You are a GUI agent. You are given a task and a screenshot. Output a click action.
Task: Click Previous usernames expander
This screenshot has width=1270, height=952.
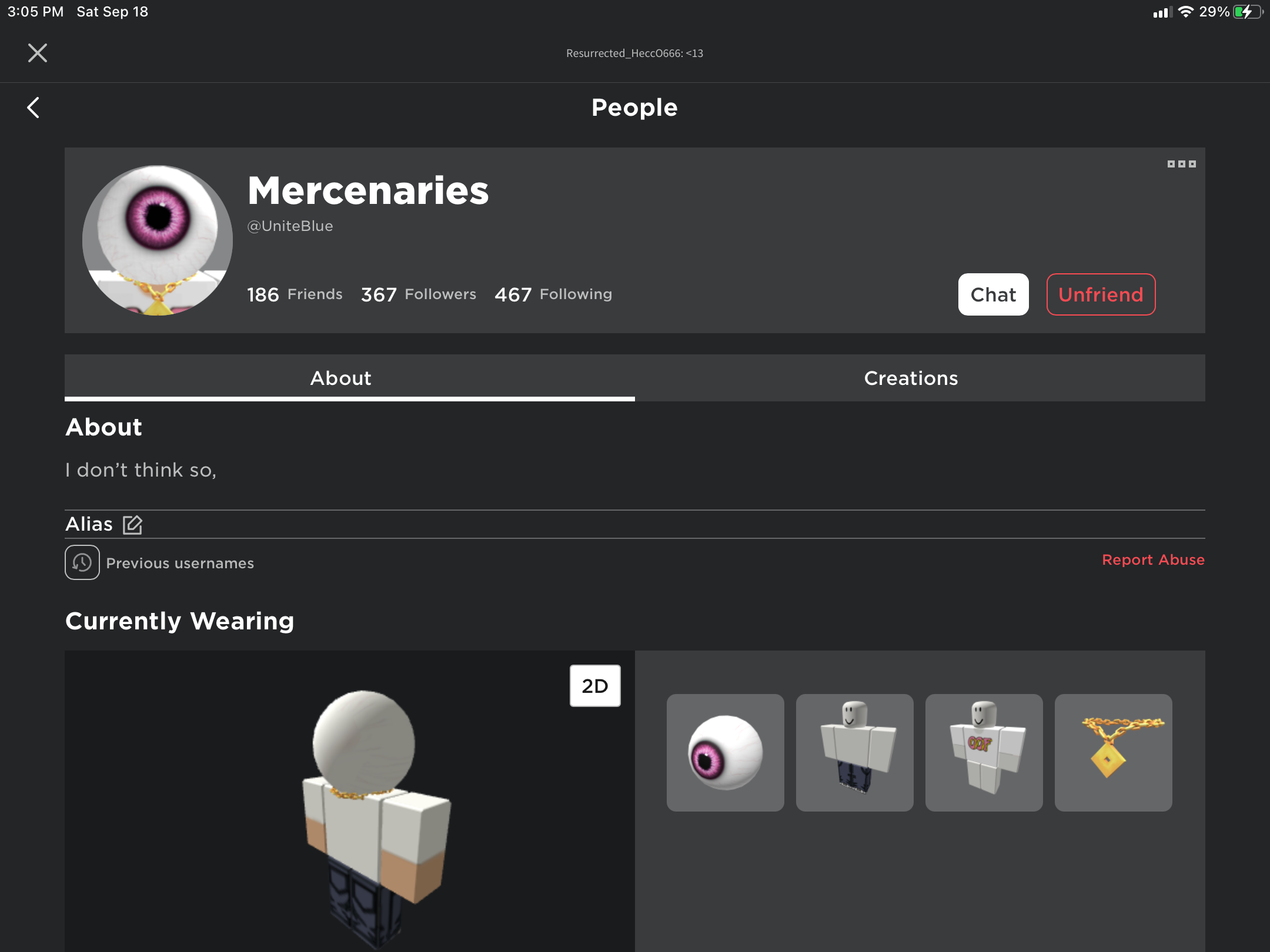pyautogui.click(x=159, y=563)
